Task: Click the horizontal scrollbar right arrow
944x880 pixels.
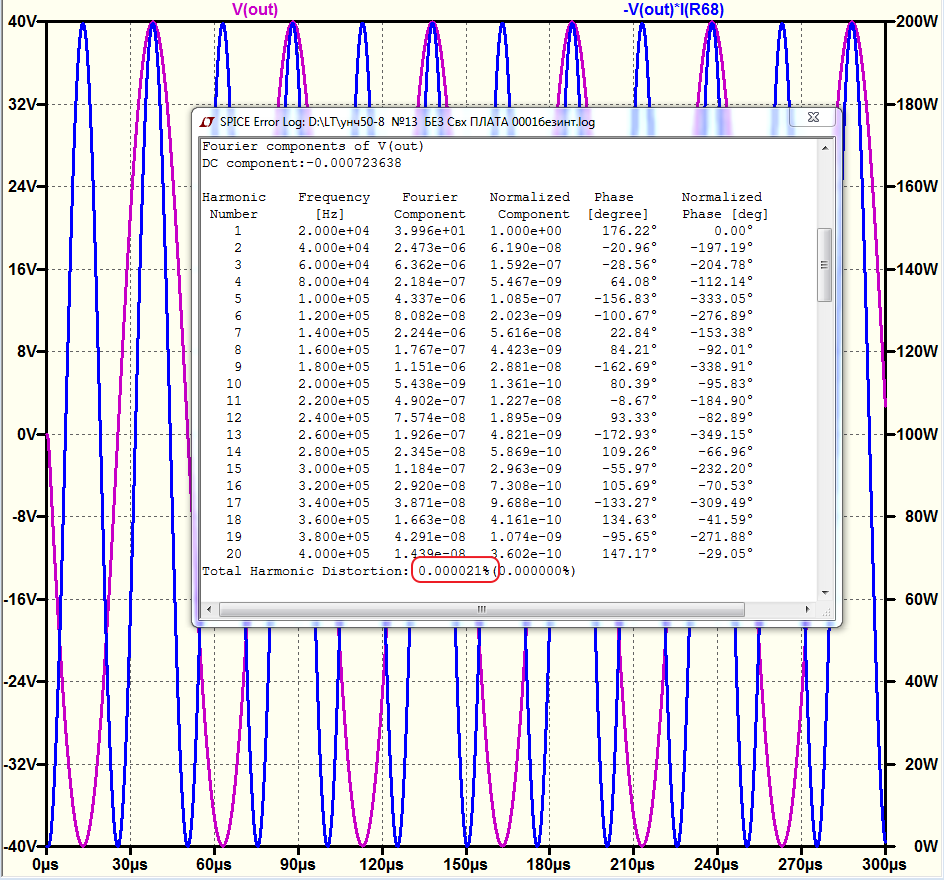Action: pyautogui.click(x=807, y=609)
